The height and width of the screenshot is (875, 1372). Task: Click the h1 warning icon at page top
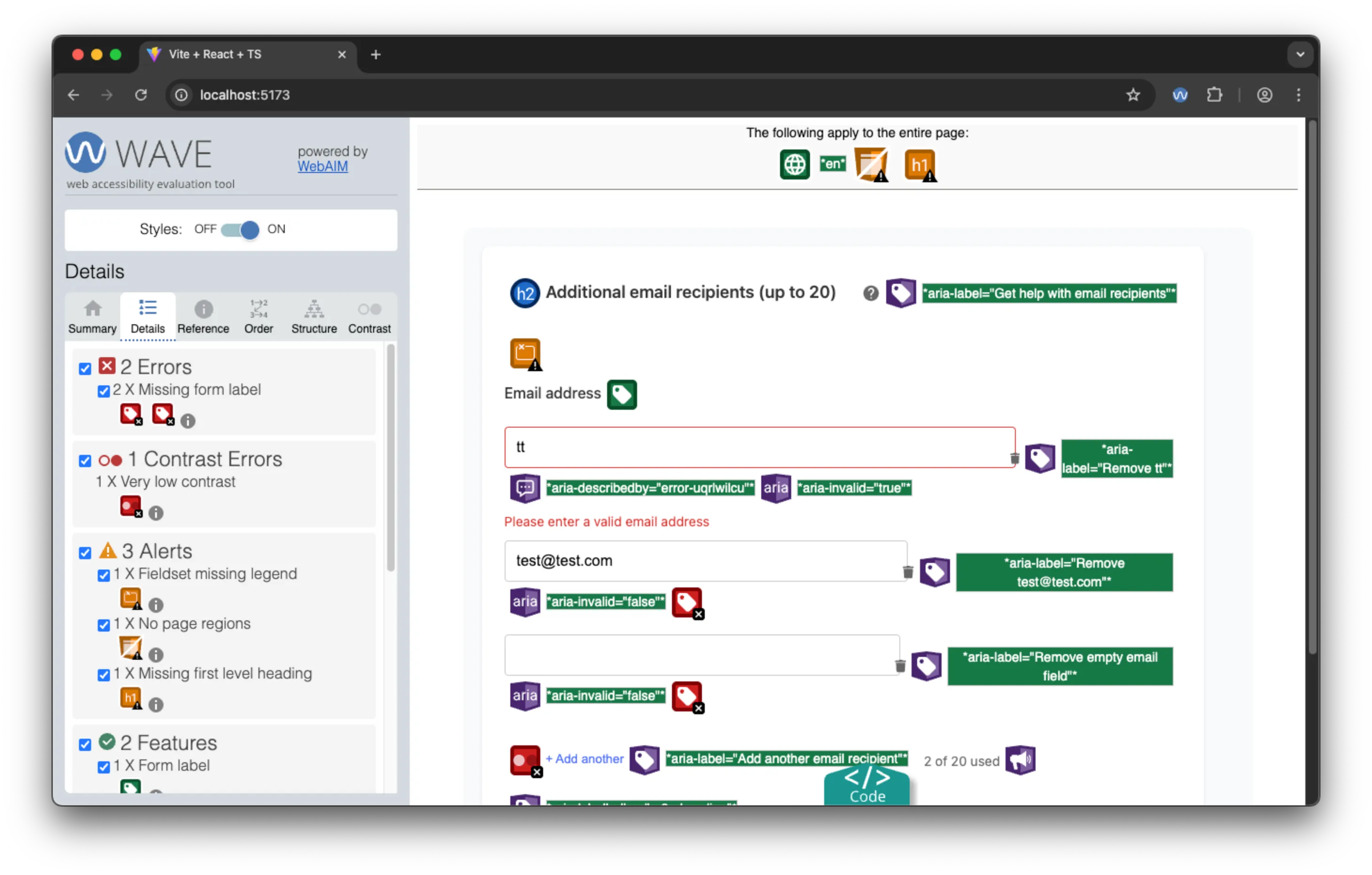(x=920, y=164)
